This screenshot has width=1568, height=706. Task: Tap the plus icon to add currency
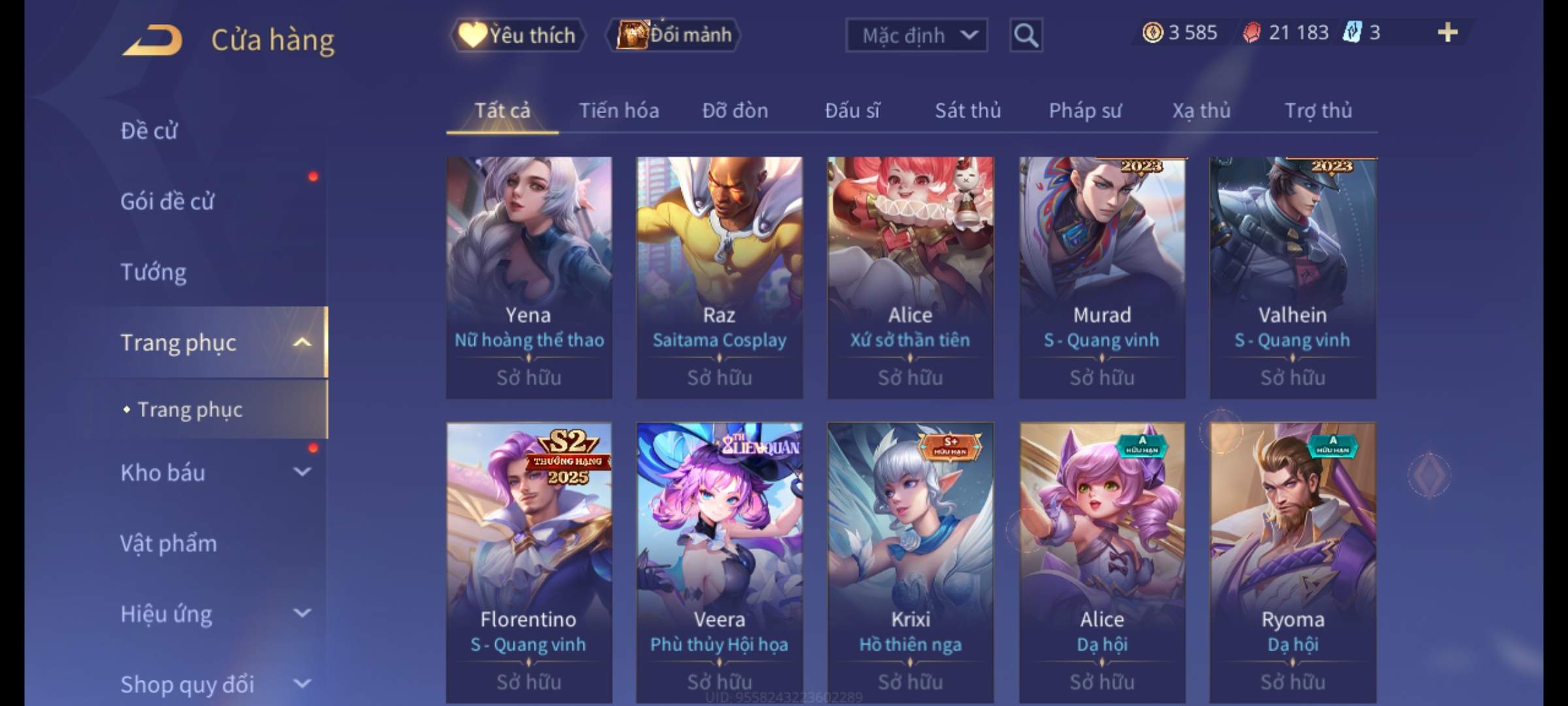pos(1448,33)
